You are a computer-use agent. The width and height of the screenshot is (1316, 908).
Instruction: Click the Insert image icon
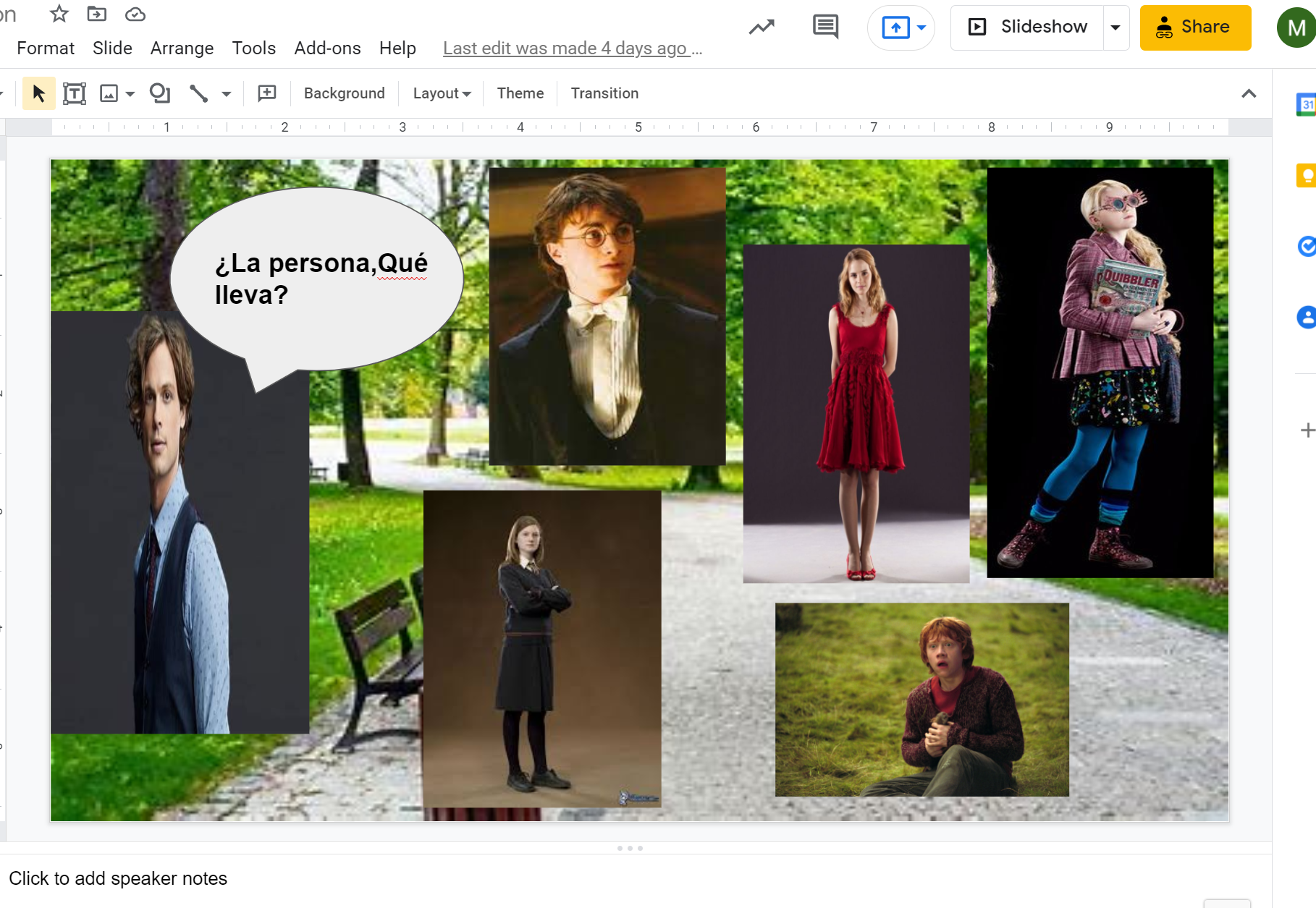[x=109, y=93]
